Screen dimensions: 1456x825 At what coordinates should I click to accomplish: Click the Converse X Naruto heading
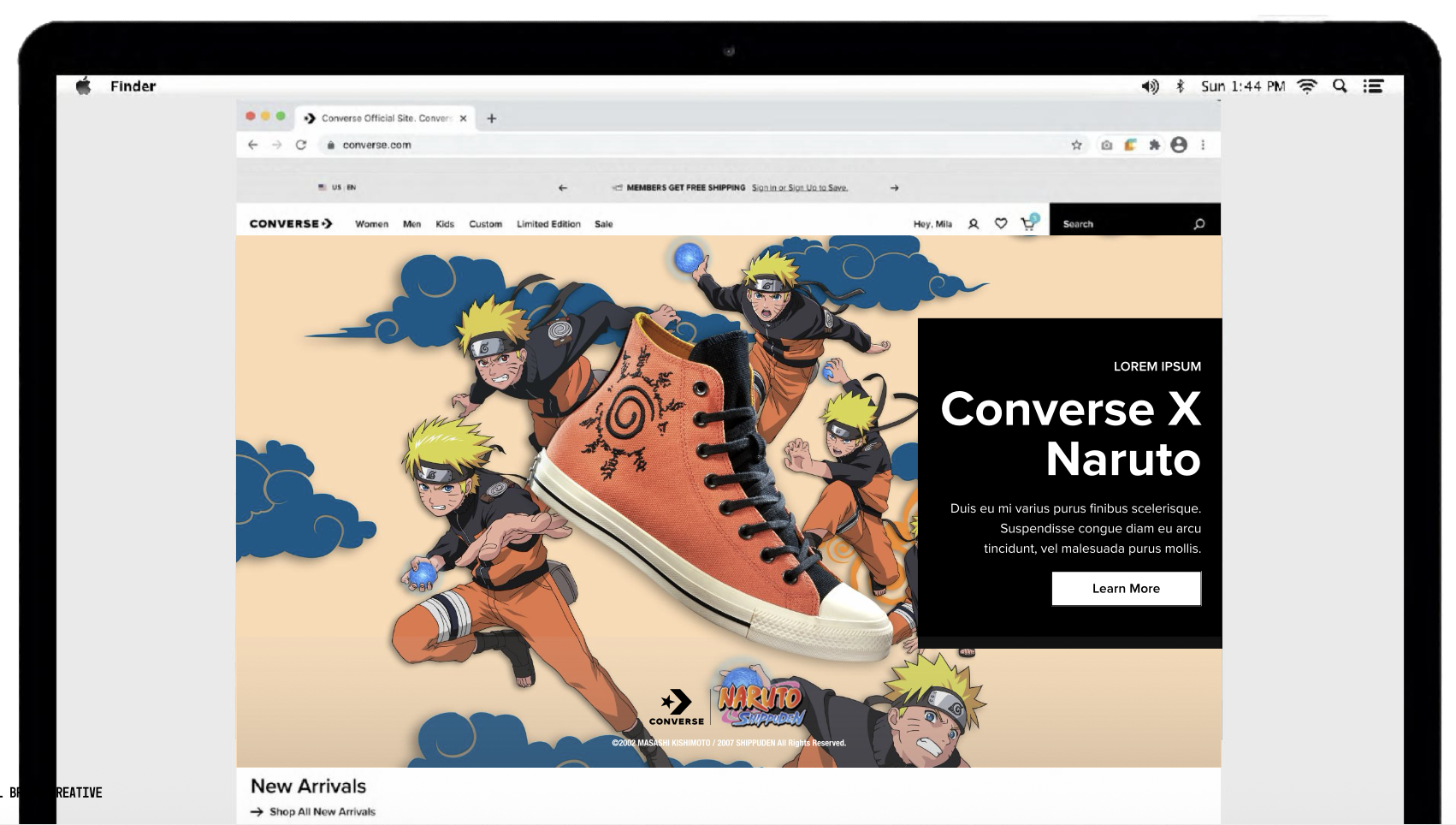[1071, 434]
